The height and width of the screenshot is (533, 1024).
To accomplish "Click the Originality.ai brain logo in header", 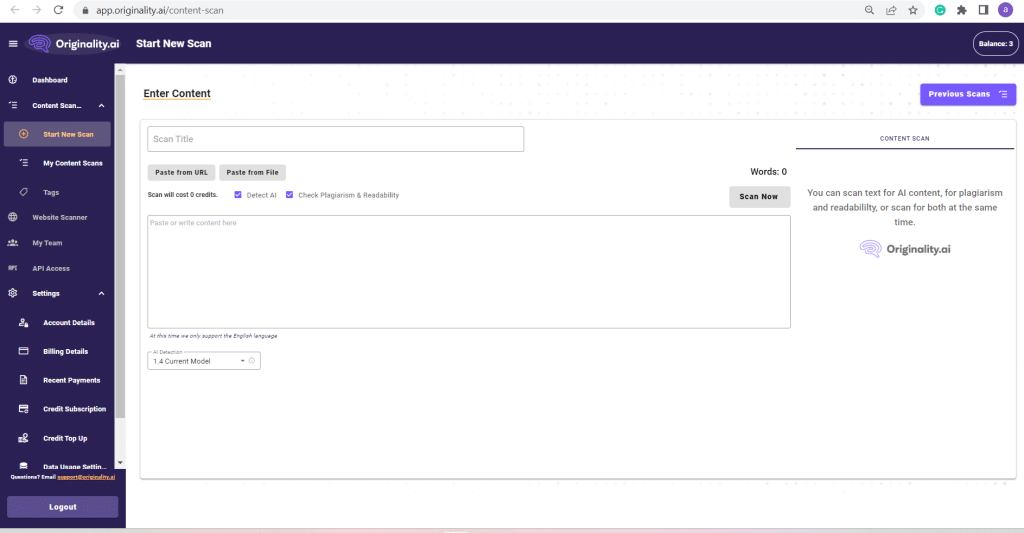I will click(40, 44).
